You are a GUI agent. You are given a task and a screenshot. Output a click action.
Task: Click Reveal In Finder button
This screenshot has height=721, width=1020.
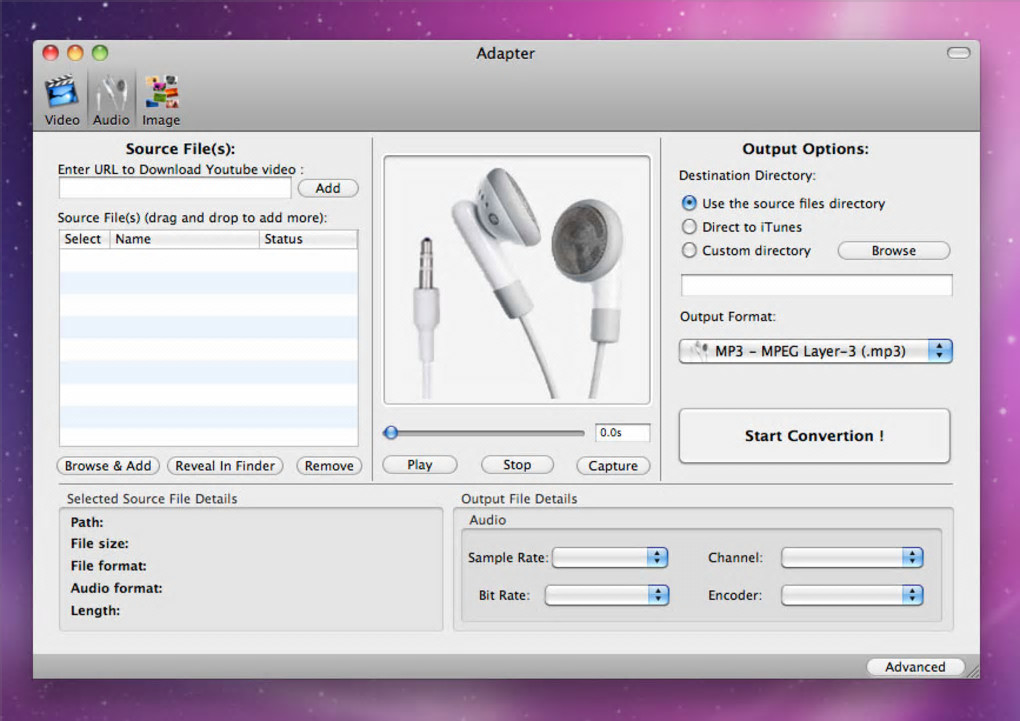click(x=225, y=466)
